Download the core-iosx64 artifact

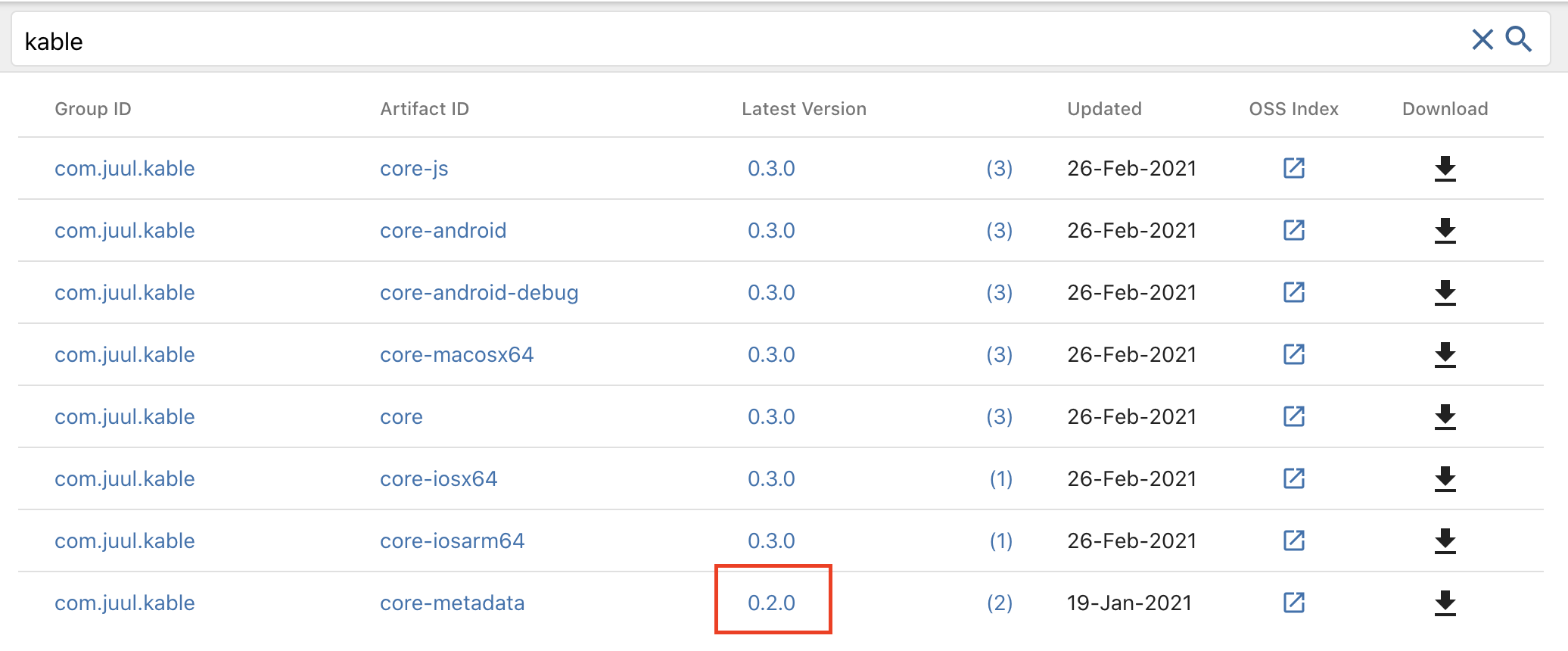tap(1445, 478)
